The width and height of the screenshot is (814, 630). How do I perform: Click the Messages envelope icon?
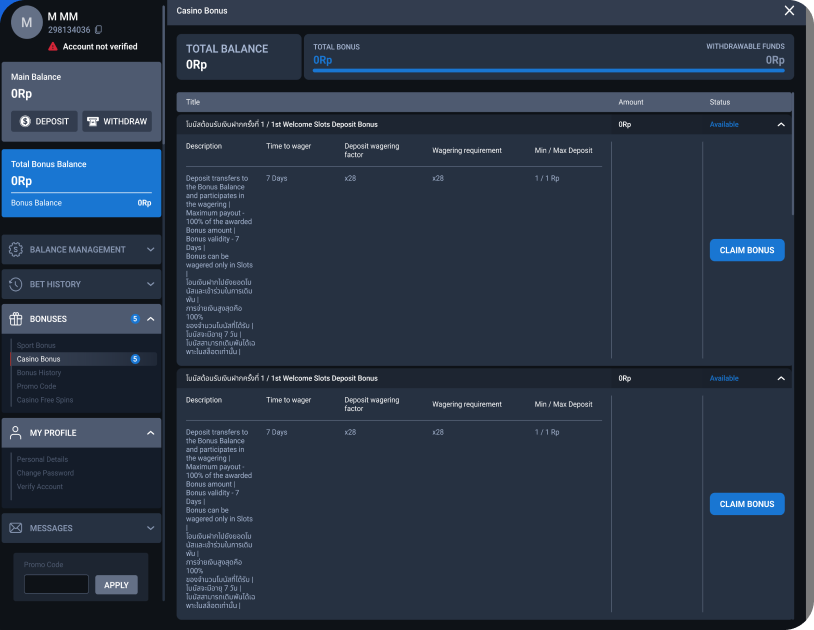(16, 528)
